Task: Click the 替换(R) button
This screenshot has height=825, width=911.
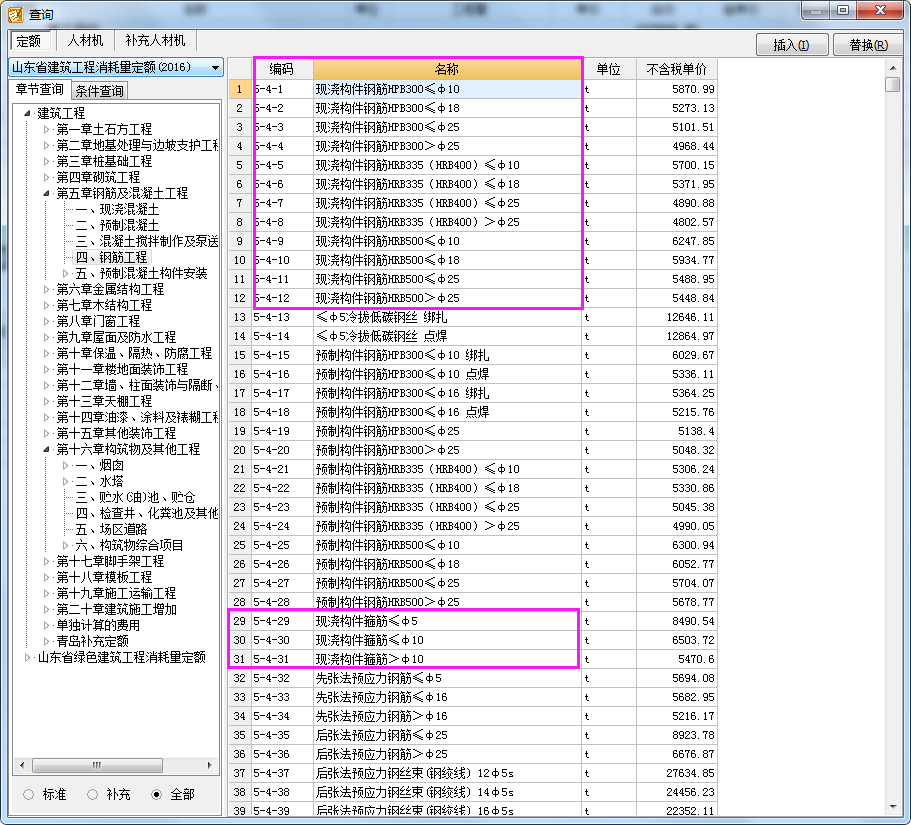Action: pyautogui.click(x=868, y=45)
